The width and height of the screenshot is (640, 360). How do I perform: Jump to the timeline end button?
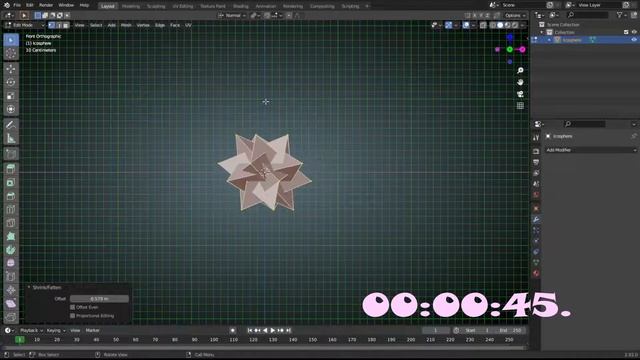click(289, 330)
